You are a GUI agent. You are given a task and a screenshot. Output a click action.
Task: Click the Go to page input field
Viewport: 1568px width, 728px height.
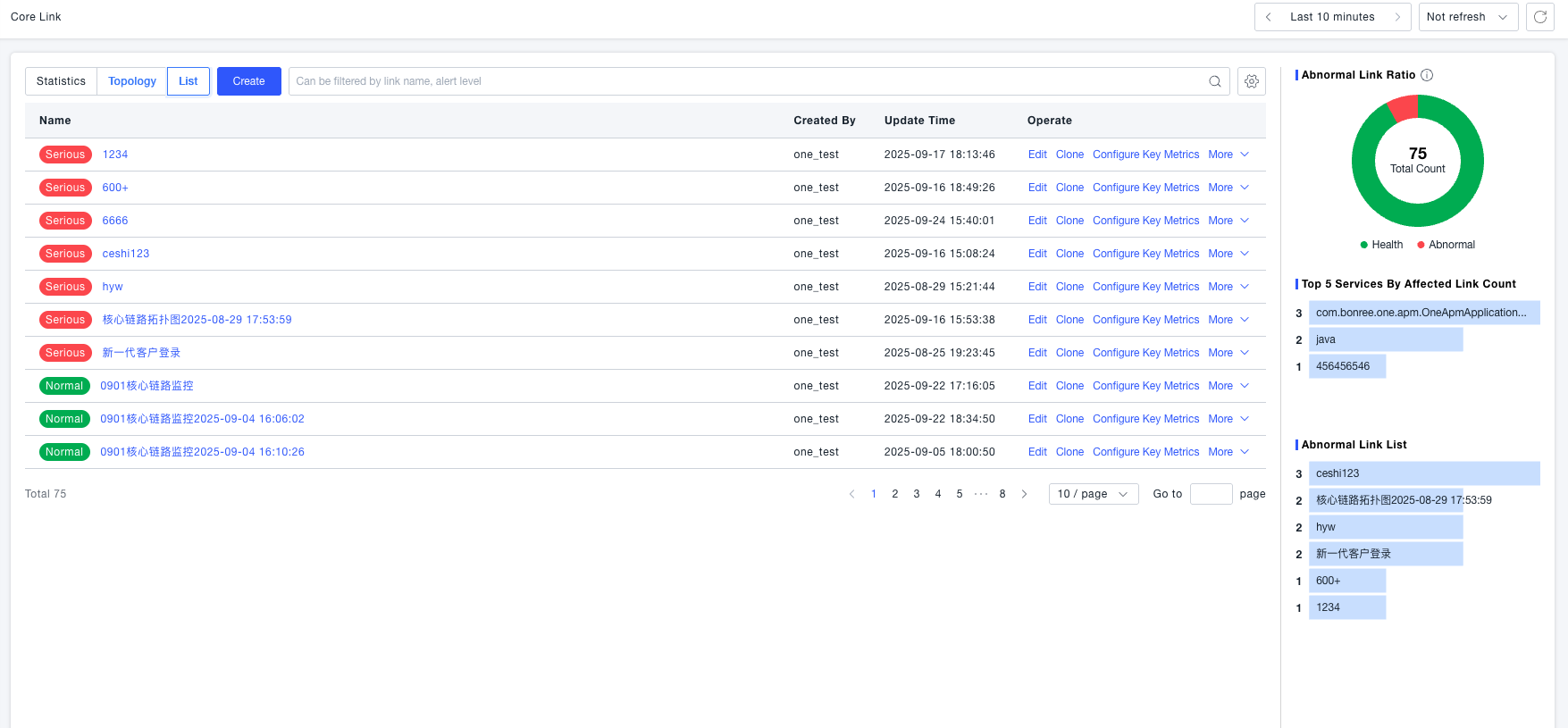coord(1211,494)
